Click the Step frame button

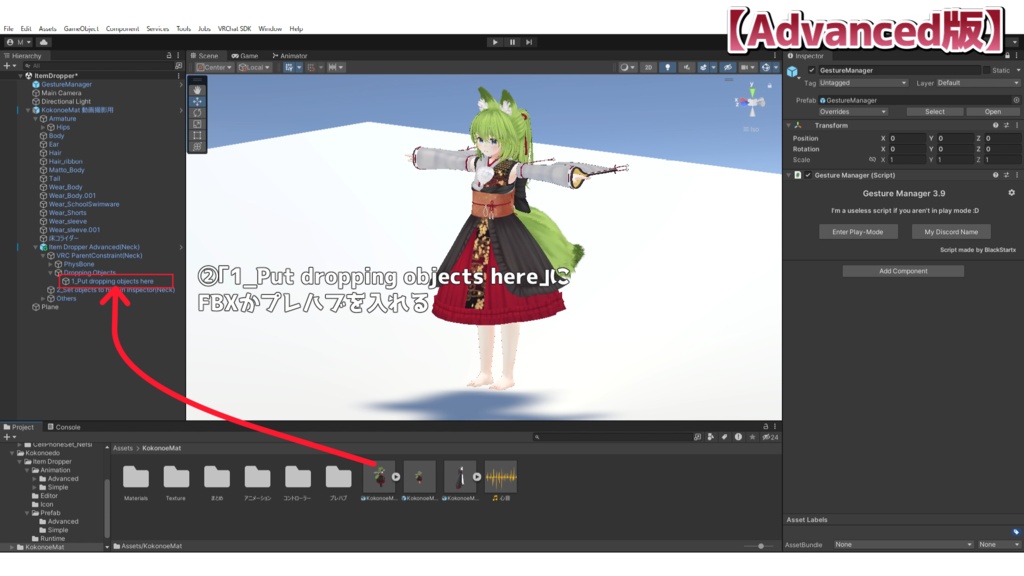click(x=529, y=42)
